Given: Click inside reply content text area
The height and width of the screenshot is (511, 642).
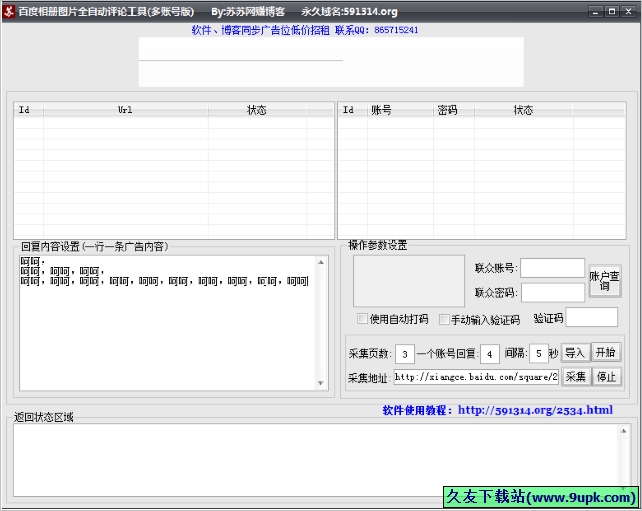Looking at the screenshot, I should pyautogui.click(x=168, y=323).
